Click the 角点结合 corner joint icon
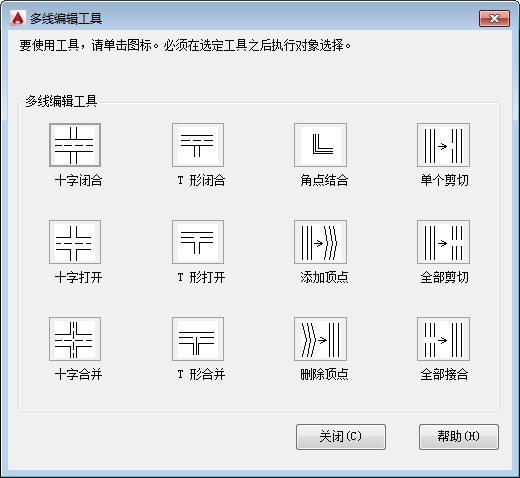The image size is (520, 478). 321,145
